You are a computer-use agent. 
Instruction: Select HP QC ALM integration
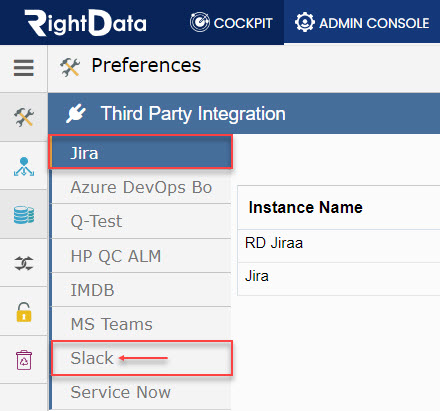click(x=141, y=256)
